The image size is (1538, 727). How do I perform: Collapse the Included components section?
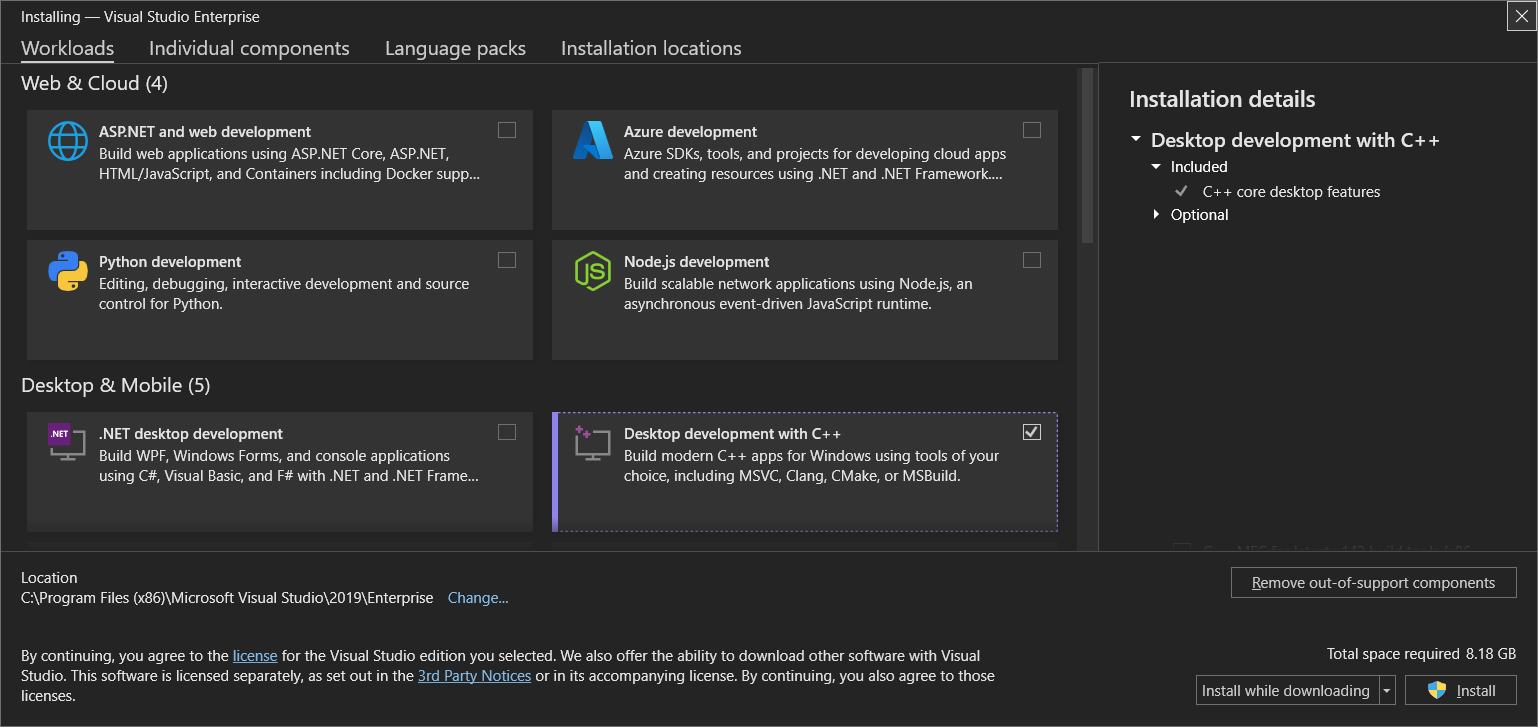point(1157,167)
